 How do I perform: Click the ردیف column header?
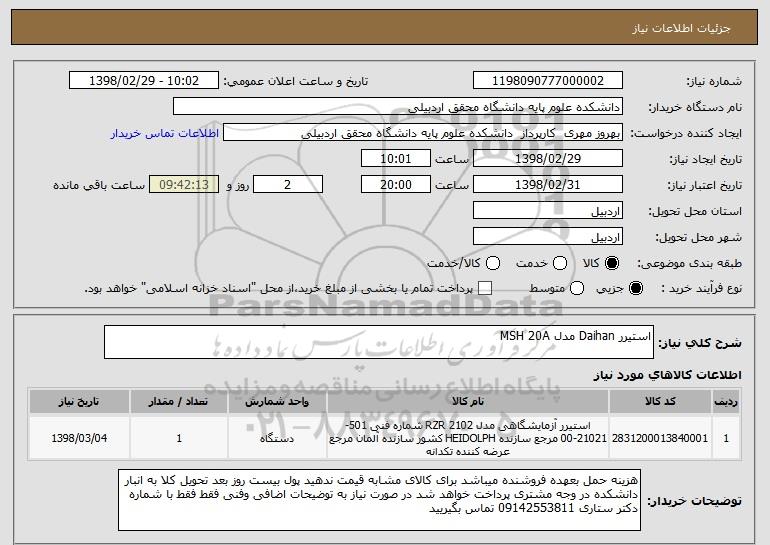point(726,402)
